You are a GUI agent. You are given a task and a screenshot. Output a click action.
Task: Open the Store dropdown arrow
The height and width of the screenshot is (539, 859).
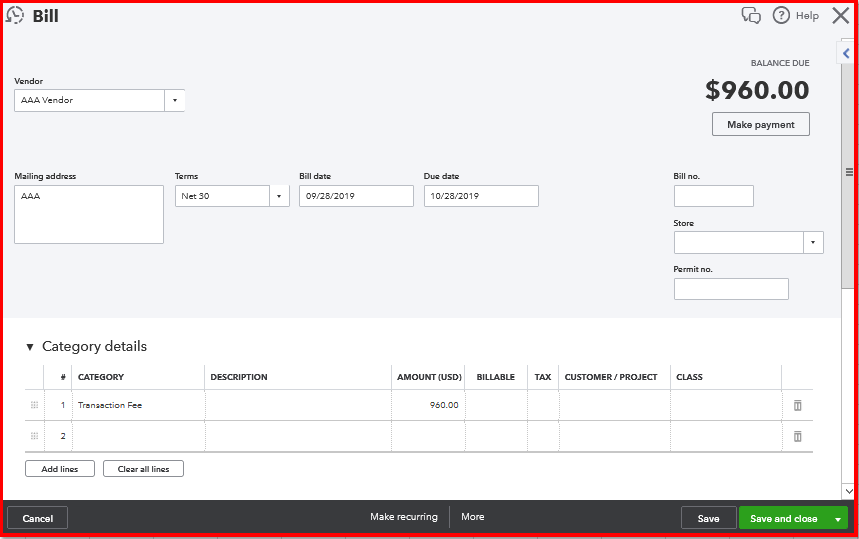pyautogui.click(x=813, y=243)
